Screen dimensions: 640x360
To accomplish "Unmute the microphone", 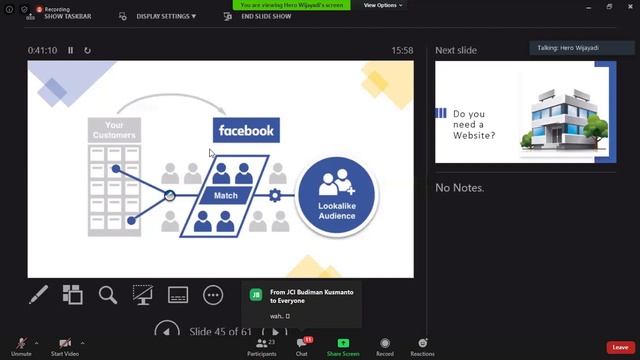I will tap(21, 347).
